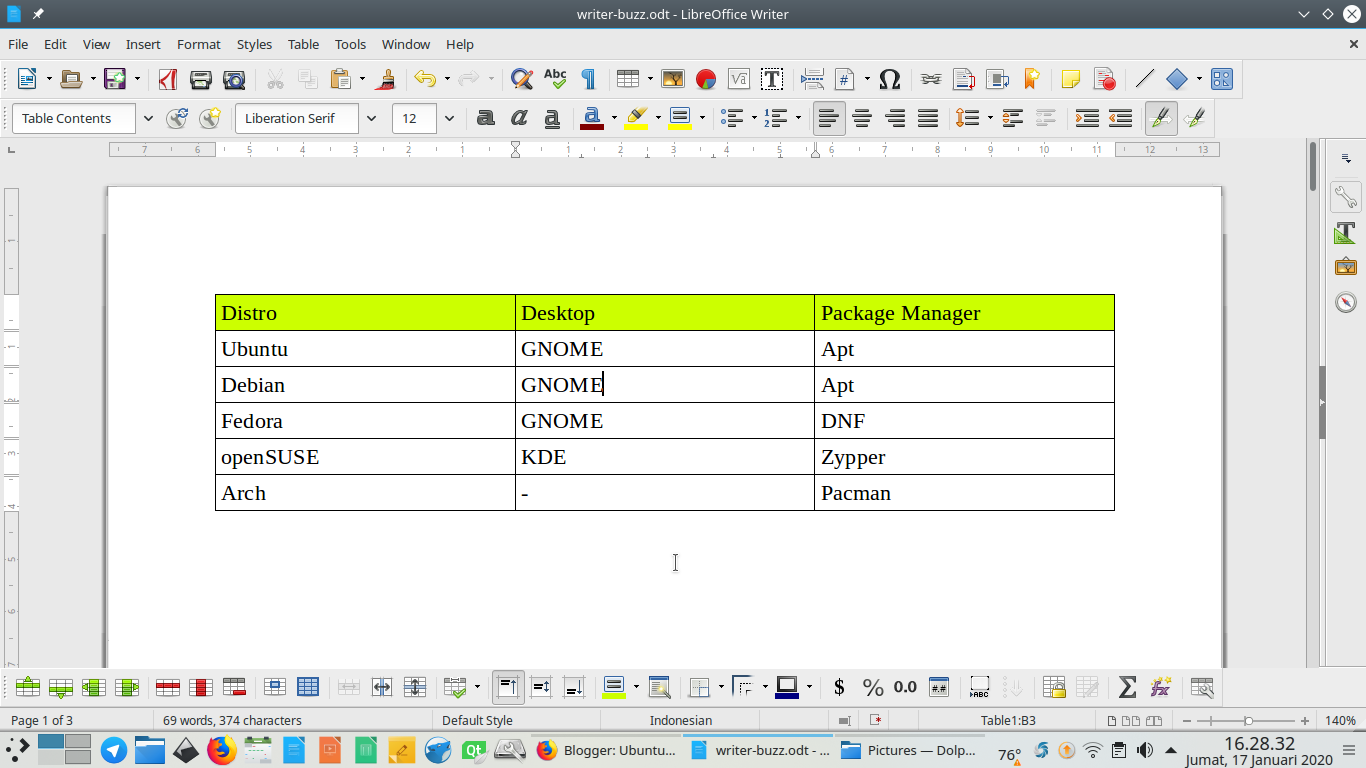Open the Tools menu
Image resolution: width=1366 pixels, height=768 pixels.
click(350, 44)
